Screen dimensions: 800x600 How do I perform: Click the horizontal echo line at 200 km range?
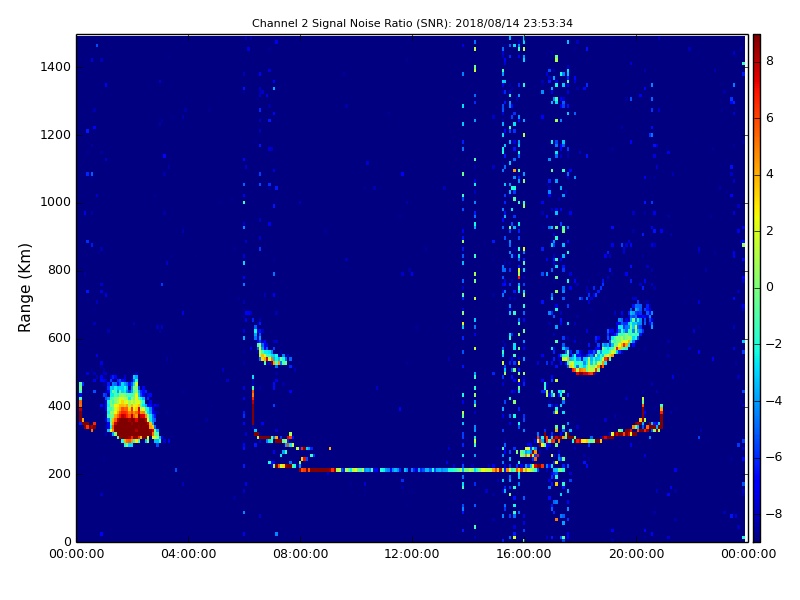click(x=418, y=469)
